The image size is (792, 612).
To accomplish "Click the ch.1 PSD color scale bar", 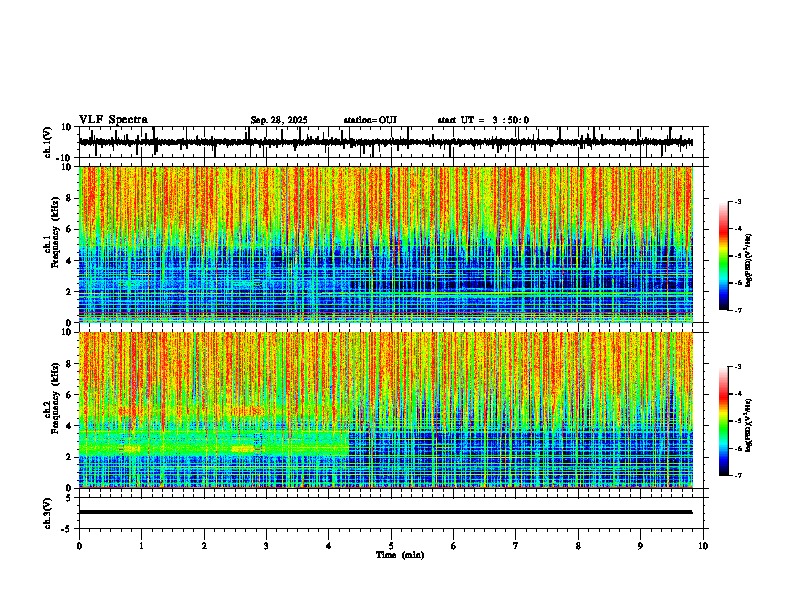I will click(724, 256).
